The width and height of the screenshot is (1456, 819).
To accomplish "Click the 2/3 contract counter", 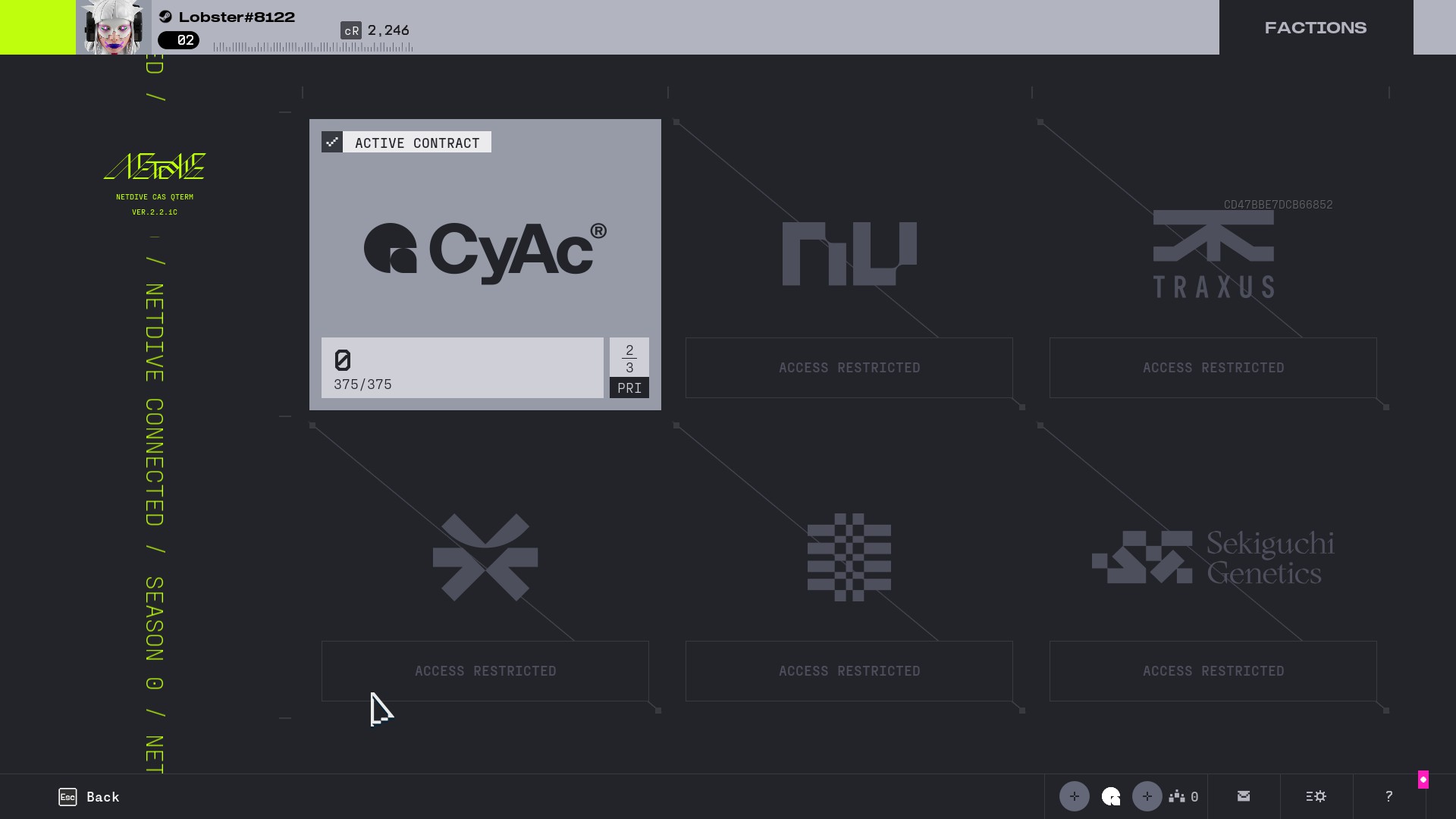I will 629,358.
